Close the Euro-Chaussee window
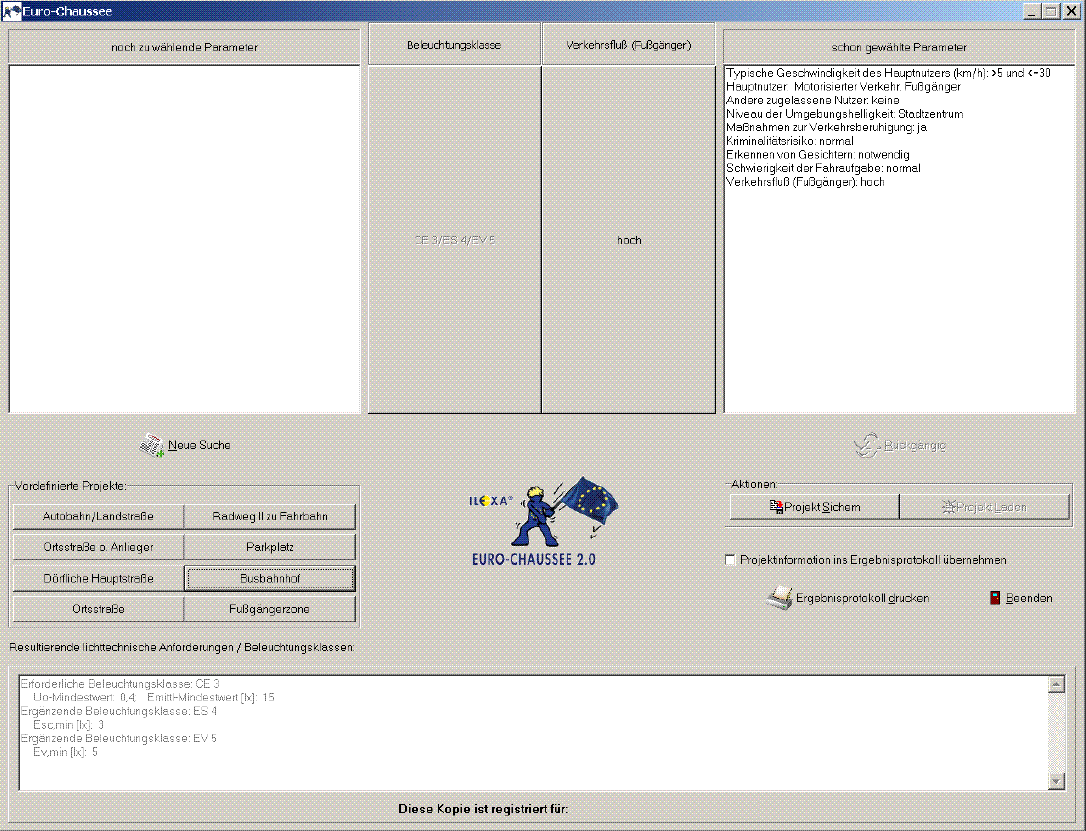1086x831 pixels. click(x=1071, y=11)
